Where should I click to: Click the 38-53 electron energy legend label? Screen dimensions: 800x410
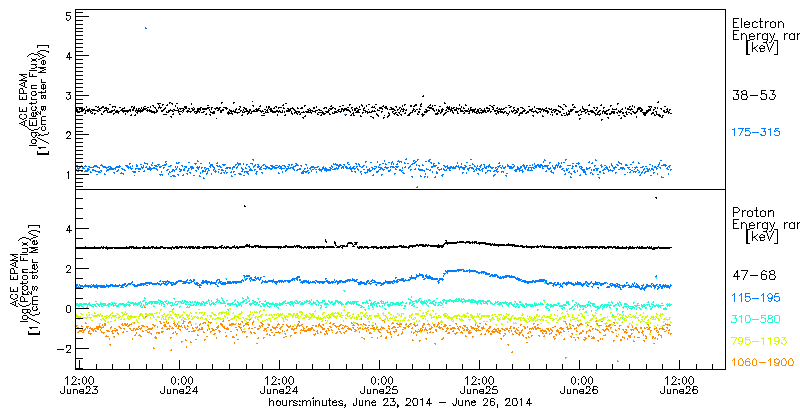tap(754, 95)
